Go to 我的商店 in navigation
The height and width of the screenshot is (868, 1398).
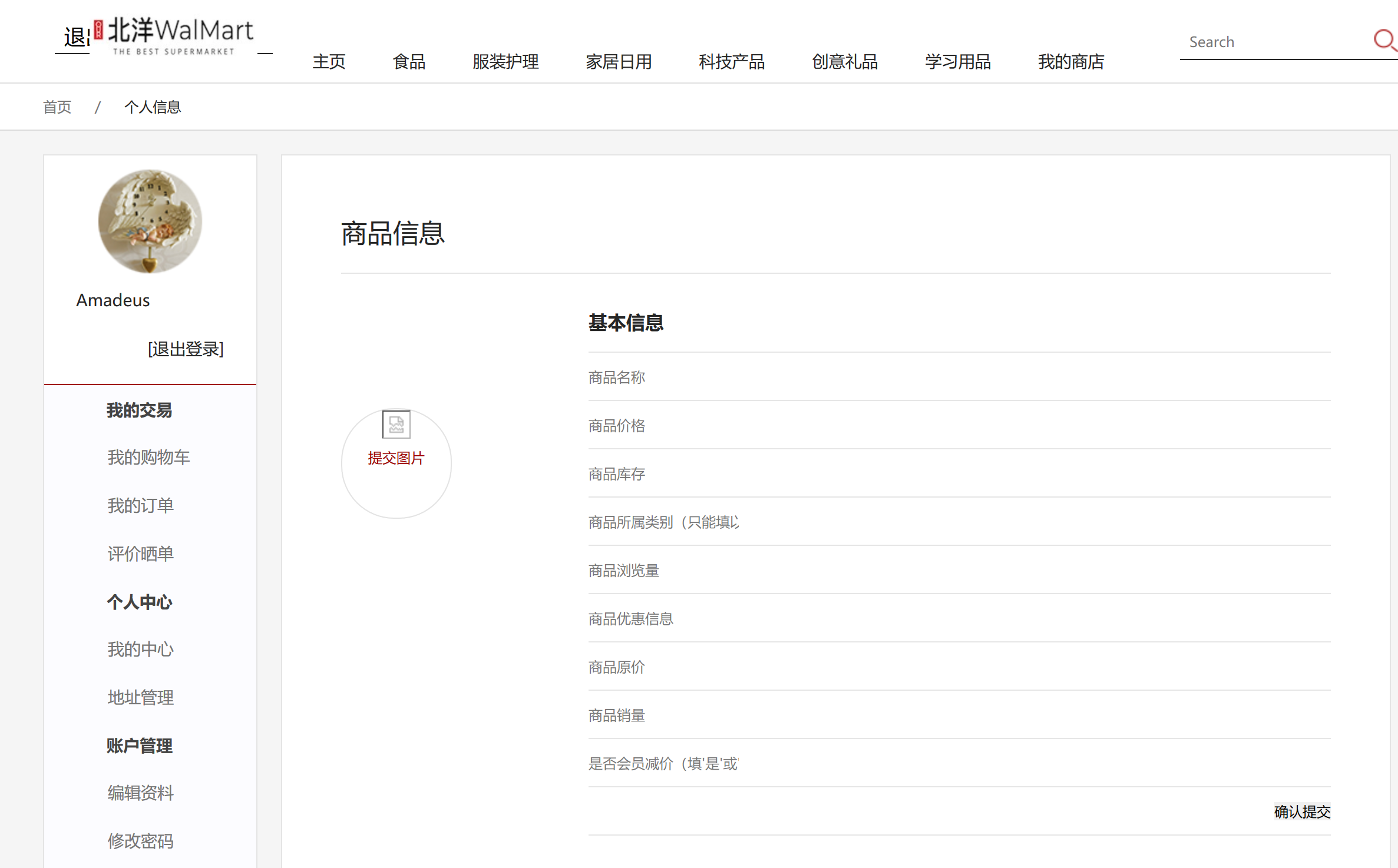click(1070, 62)
